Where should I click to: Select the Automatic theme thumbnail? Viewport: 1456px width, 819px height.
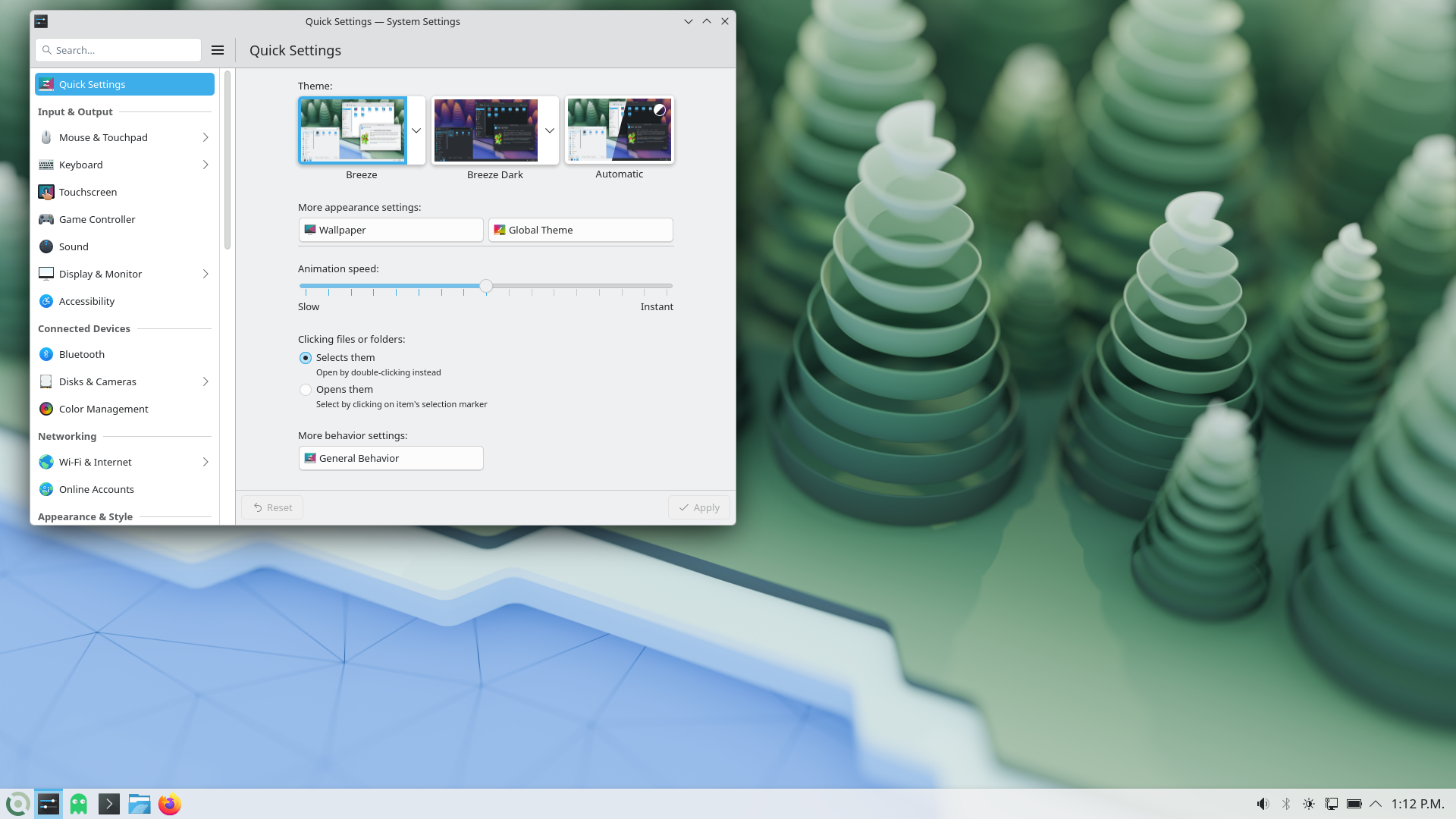point(620,130)
